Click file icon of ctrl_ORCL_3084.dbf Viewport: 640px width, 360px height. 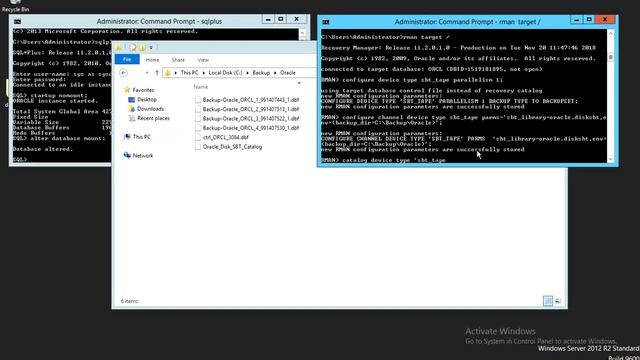tap(198, 137)
